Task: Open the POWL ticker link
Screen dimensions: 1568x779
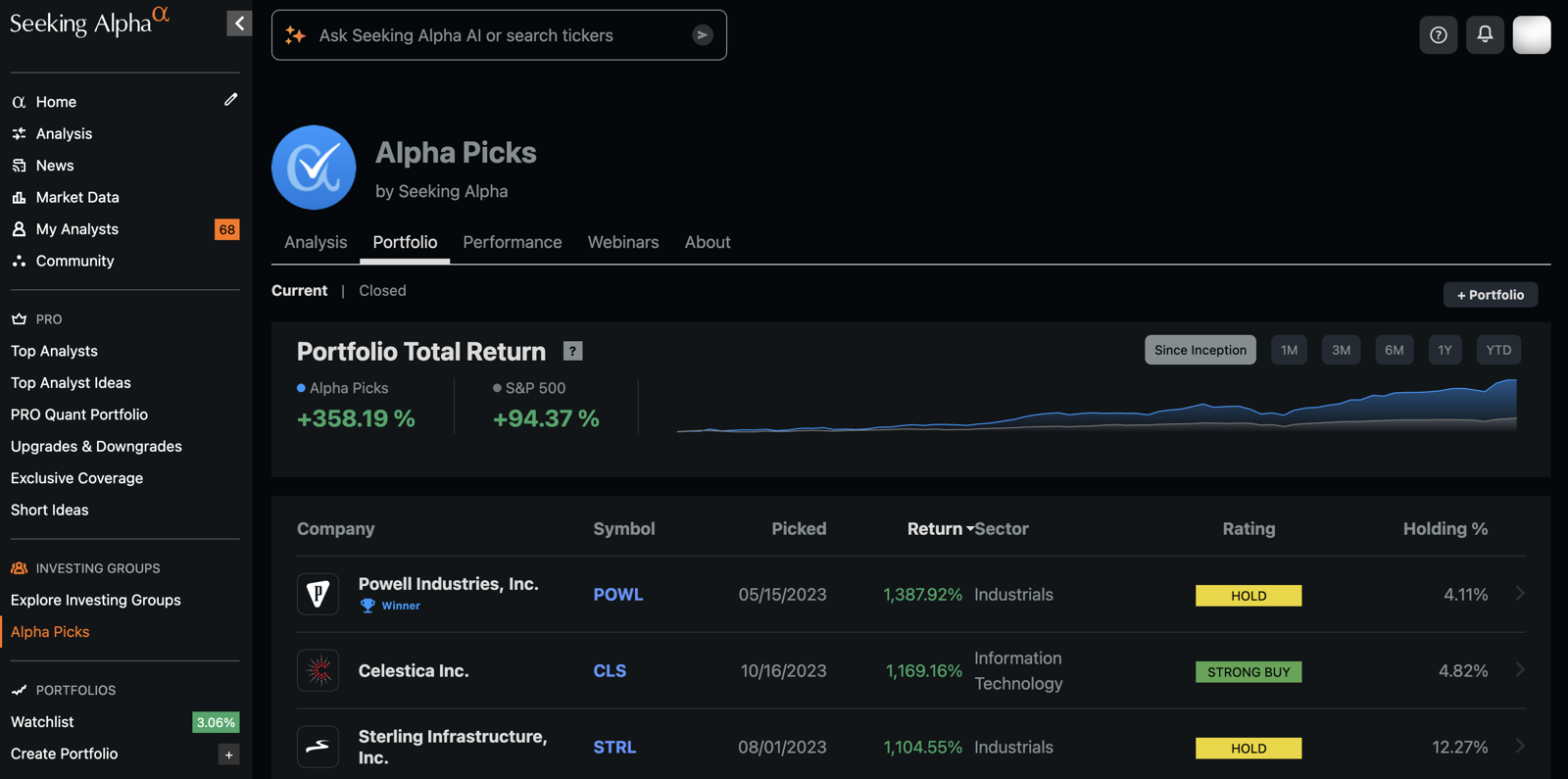Action: 618,595
